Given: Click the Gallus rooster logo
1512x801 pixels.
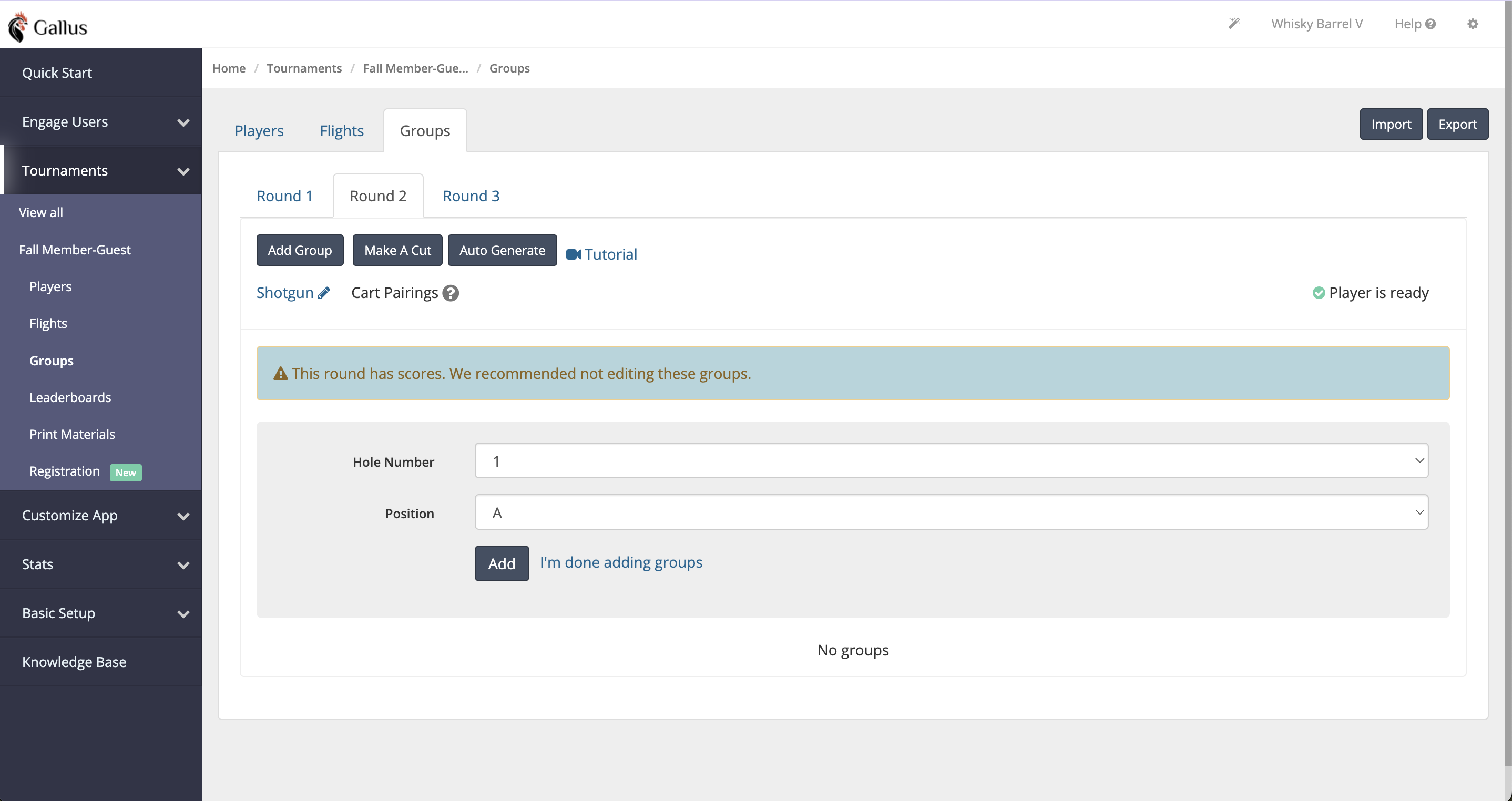Looking at the screenshot, I should [x=18, y=26].
